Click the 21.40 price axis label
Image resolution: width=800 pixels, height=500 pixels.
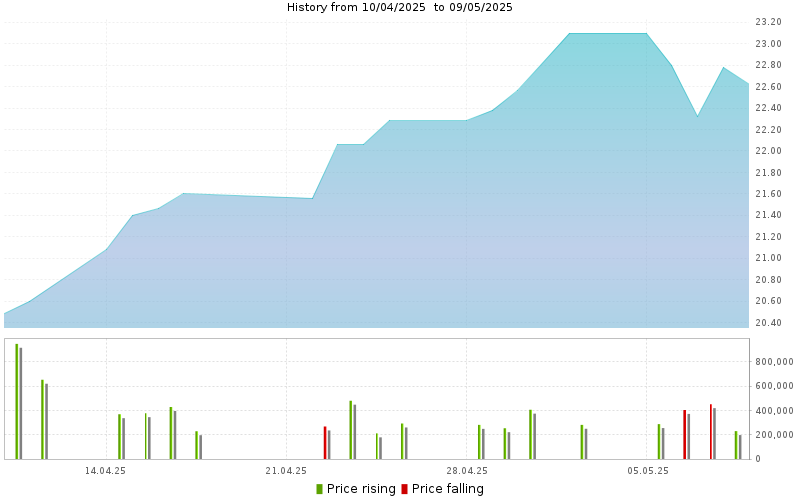[x=768, y=215]
